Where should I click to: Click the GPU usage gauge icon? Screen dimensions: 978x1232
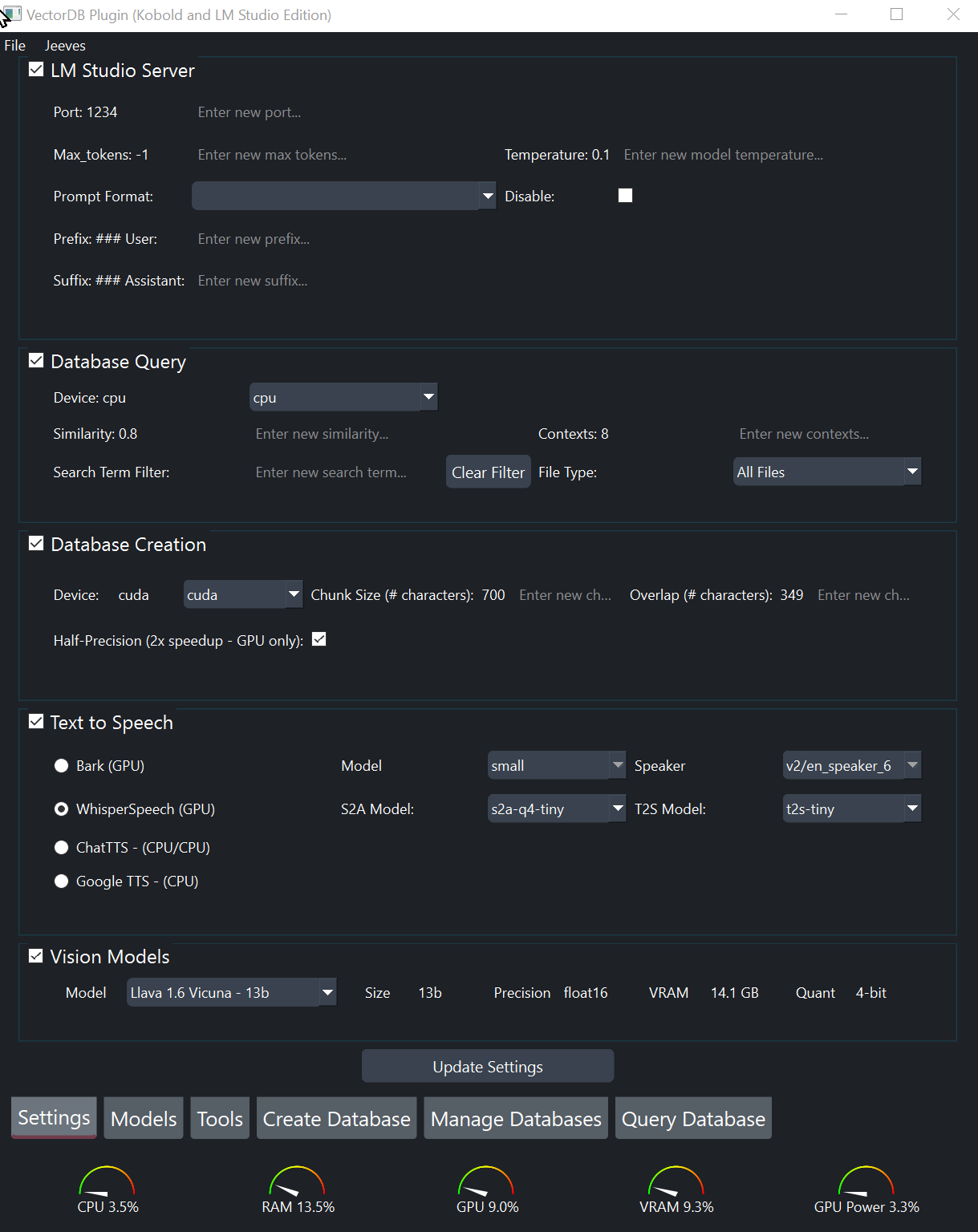(x=486, y=1181)
